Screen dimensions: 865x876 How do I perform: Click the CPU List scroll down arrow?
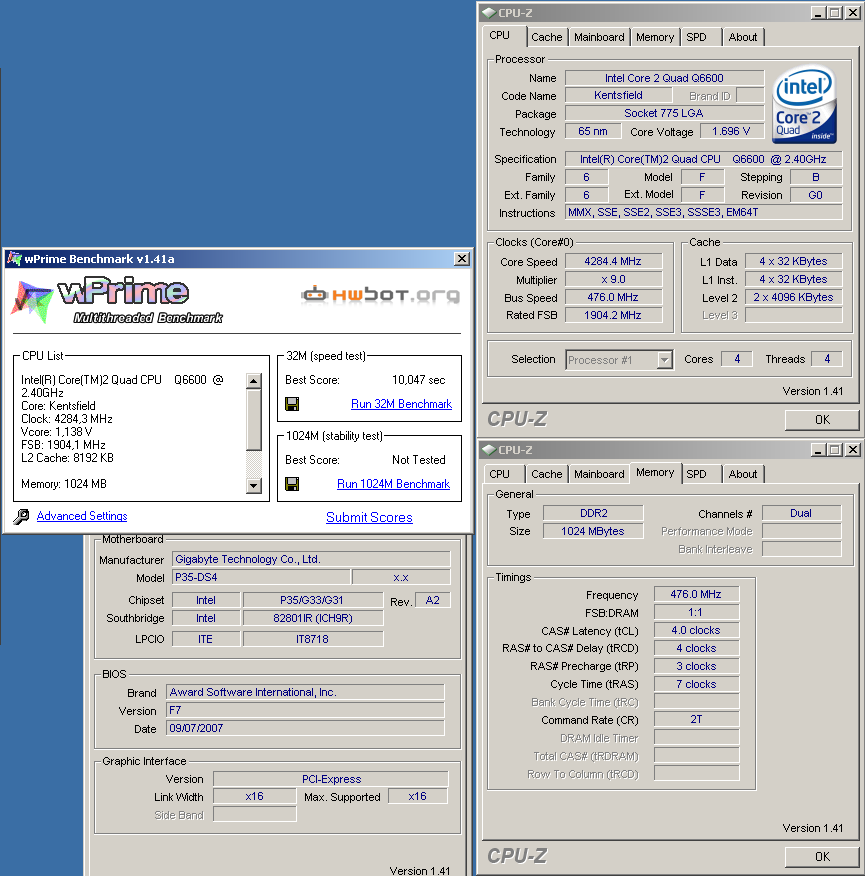(x=254, y=485)
